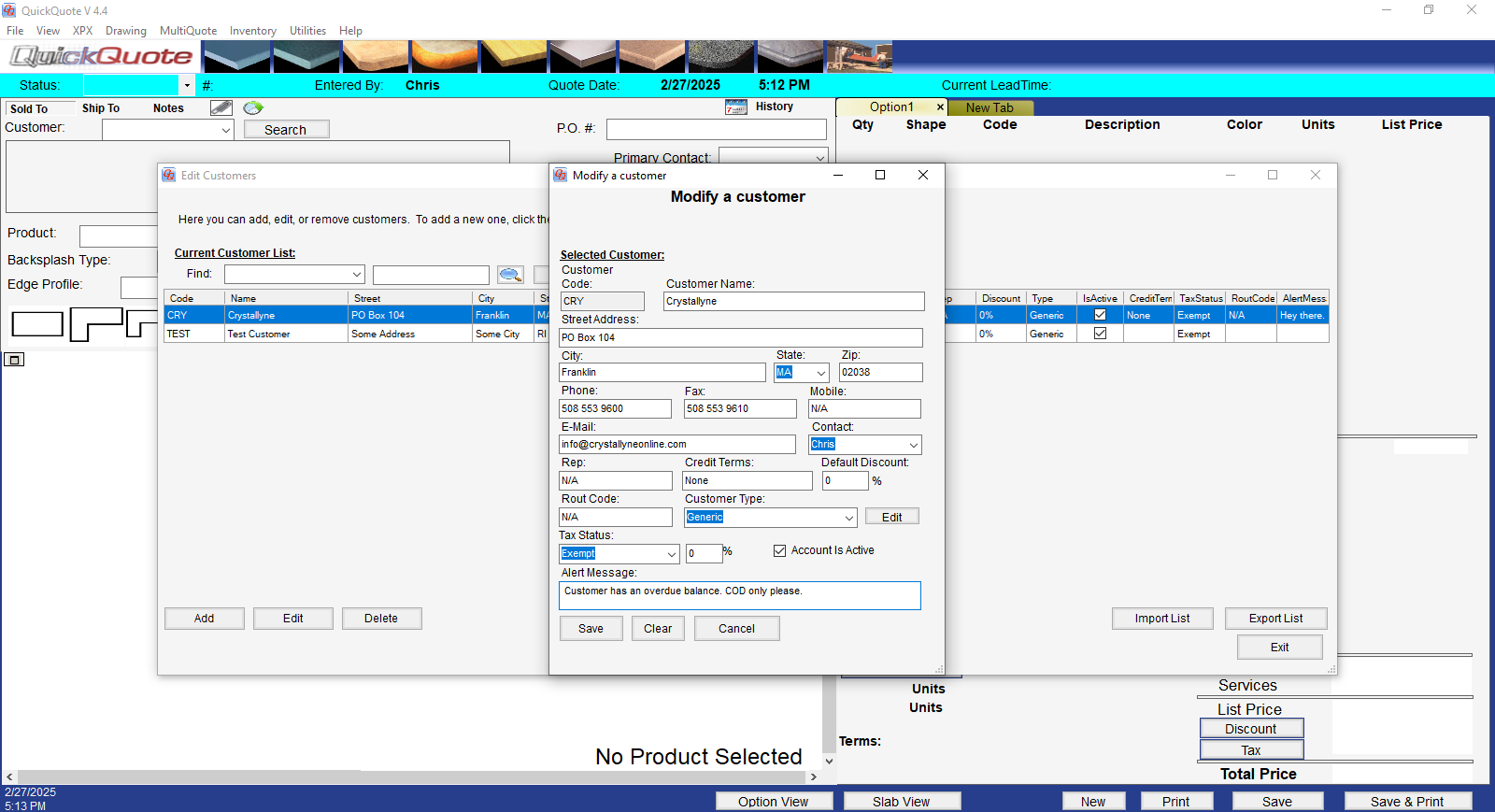This screenshot has width=1495, height=812.
Task: Save the modified customer
Action: coord(591,629)
